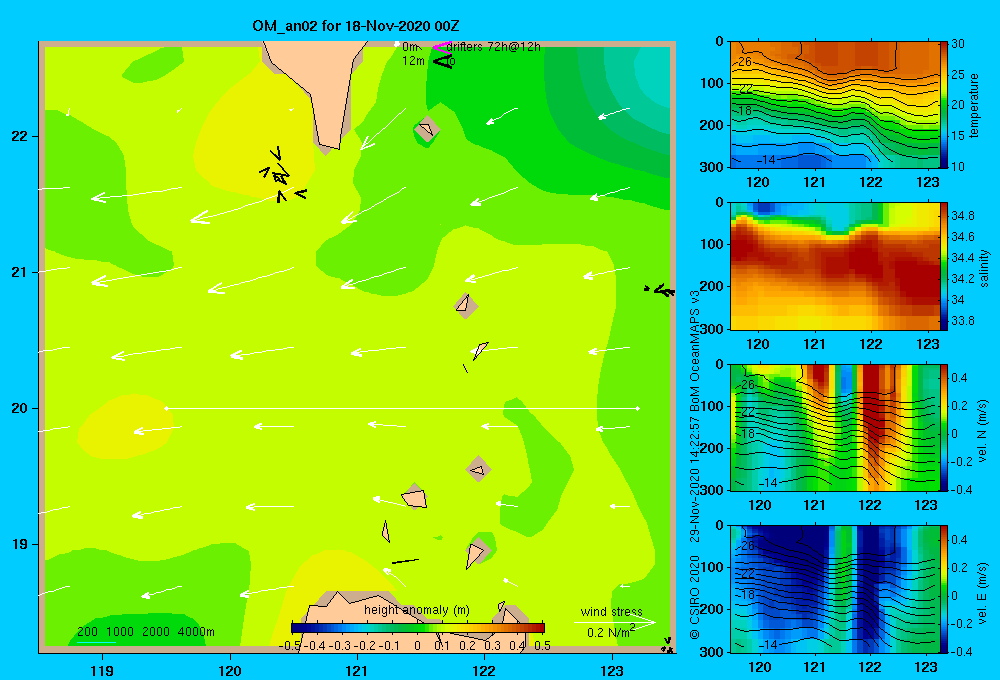Click the 'height anomaly (m)' label
1000x680 pixels.
(x=416, y=610)
